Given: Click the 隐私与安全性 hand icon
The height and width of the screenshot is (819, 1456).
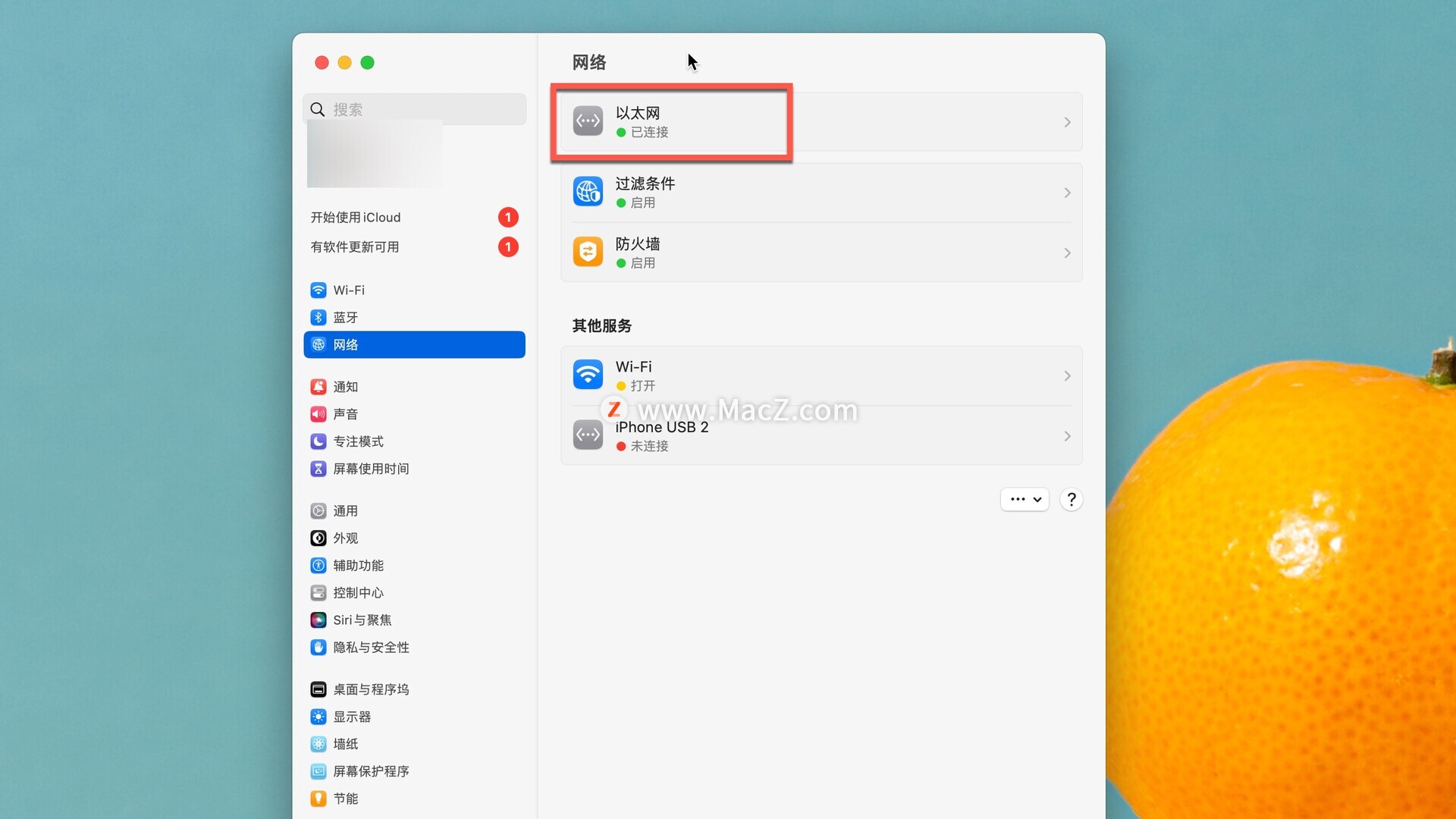Looking at the screenshot, I should tap(318, 648).
